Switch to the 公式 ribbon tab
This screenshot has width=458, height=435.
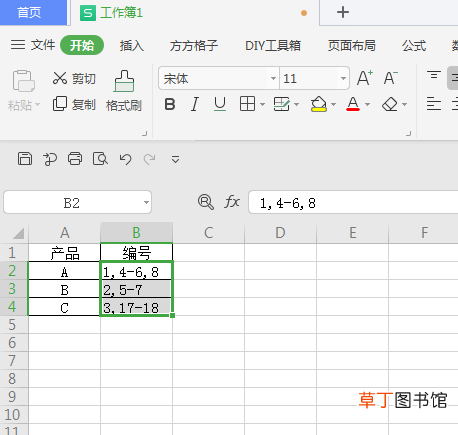coord(414,46)
